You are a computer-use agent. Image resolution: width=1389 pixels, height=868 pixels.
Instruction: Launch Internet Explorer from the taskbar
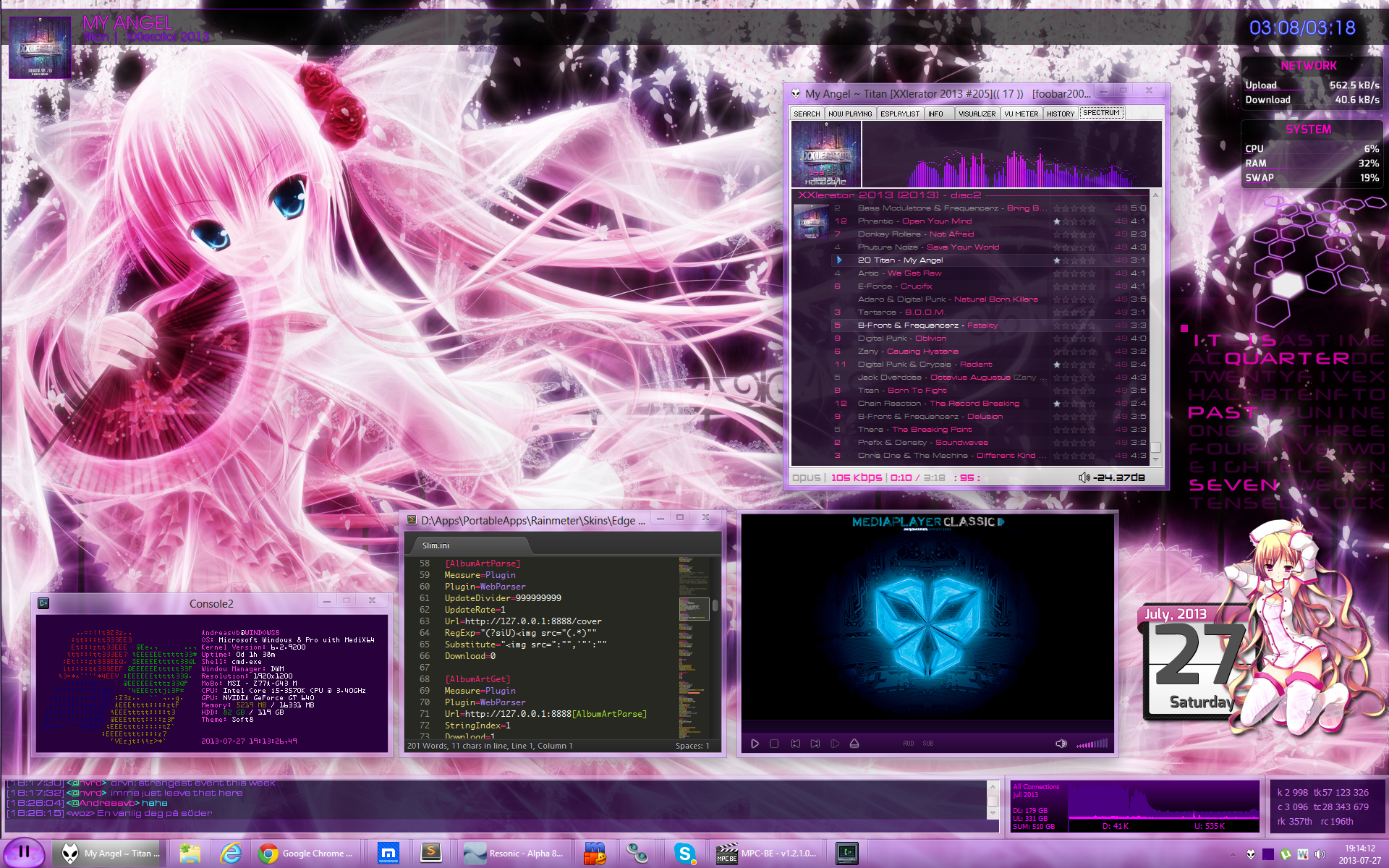[231, 854]
